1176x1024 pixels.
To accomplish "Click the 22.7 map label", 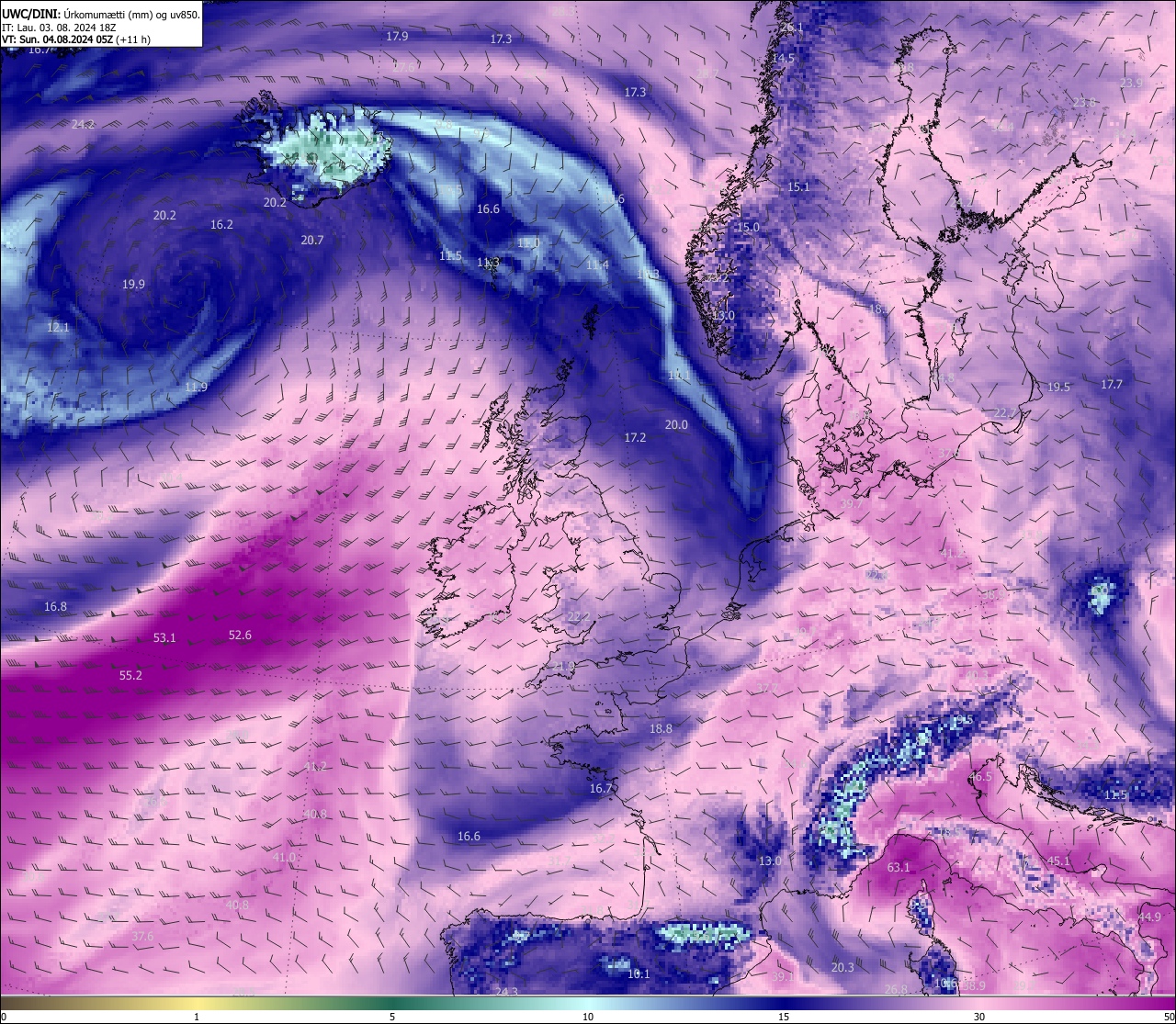I will click(1006, 413).
